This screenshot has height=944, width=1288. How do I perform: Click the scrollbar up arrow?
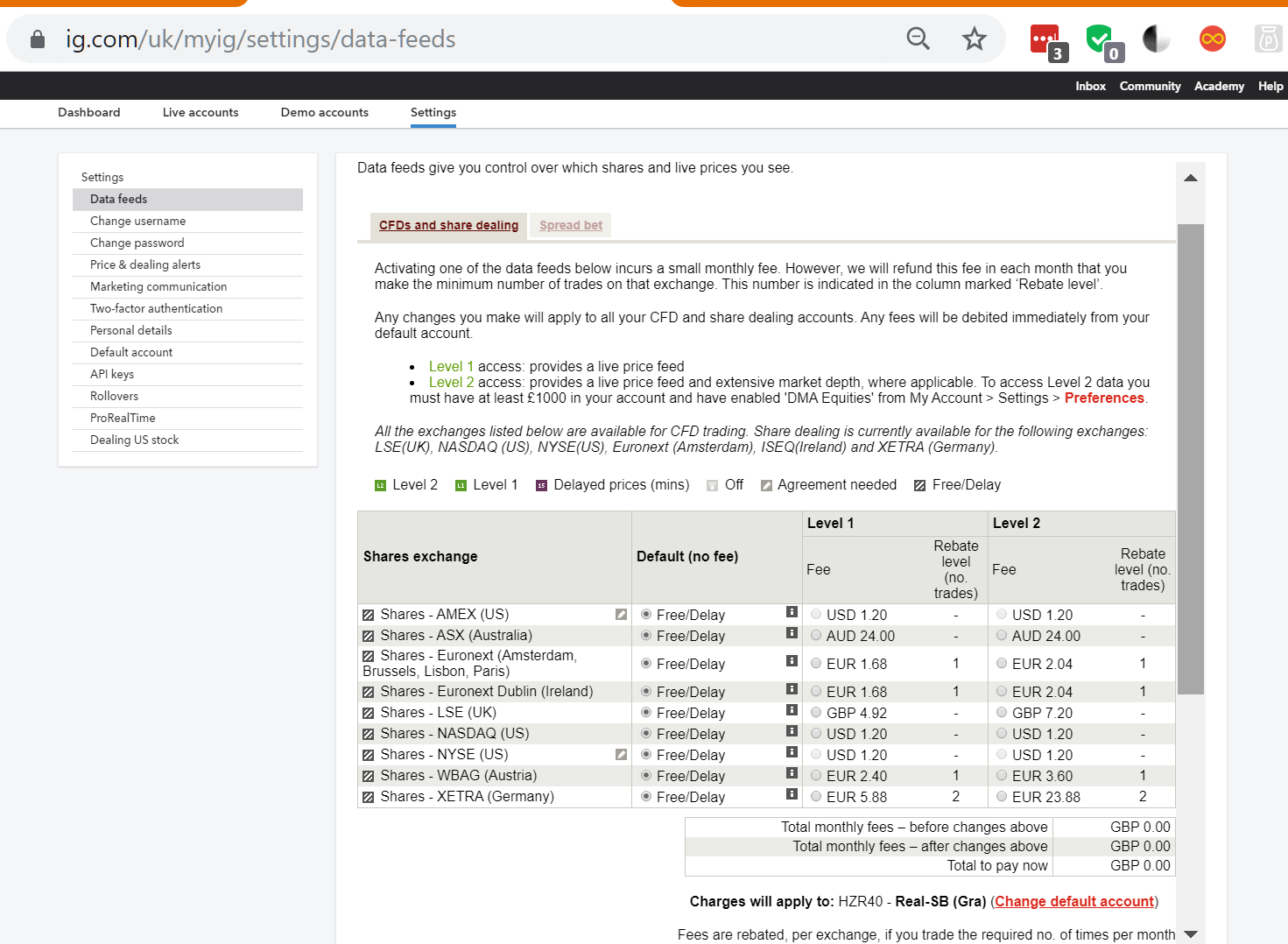(x=1191, y=178)
